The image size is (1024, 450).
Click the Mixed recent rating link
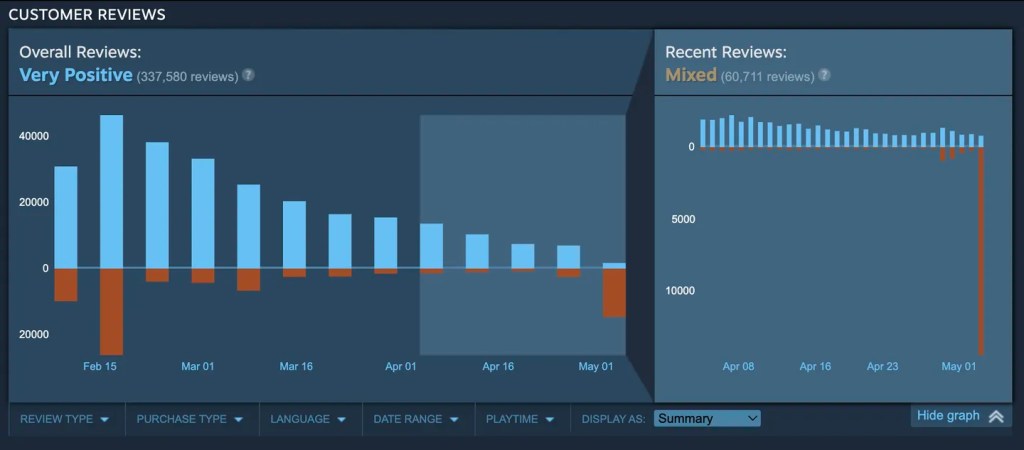tap(691, 75)
